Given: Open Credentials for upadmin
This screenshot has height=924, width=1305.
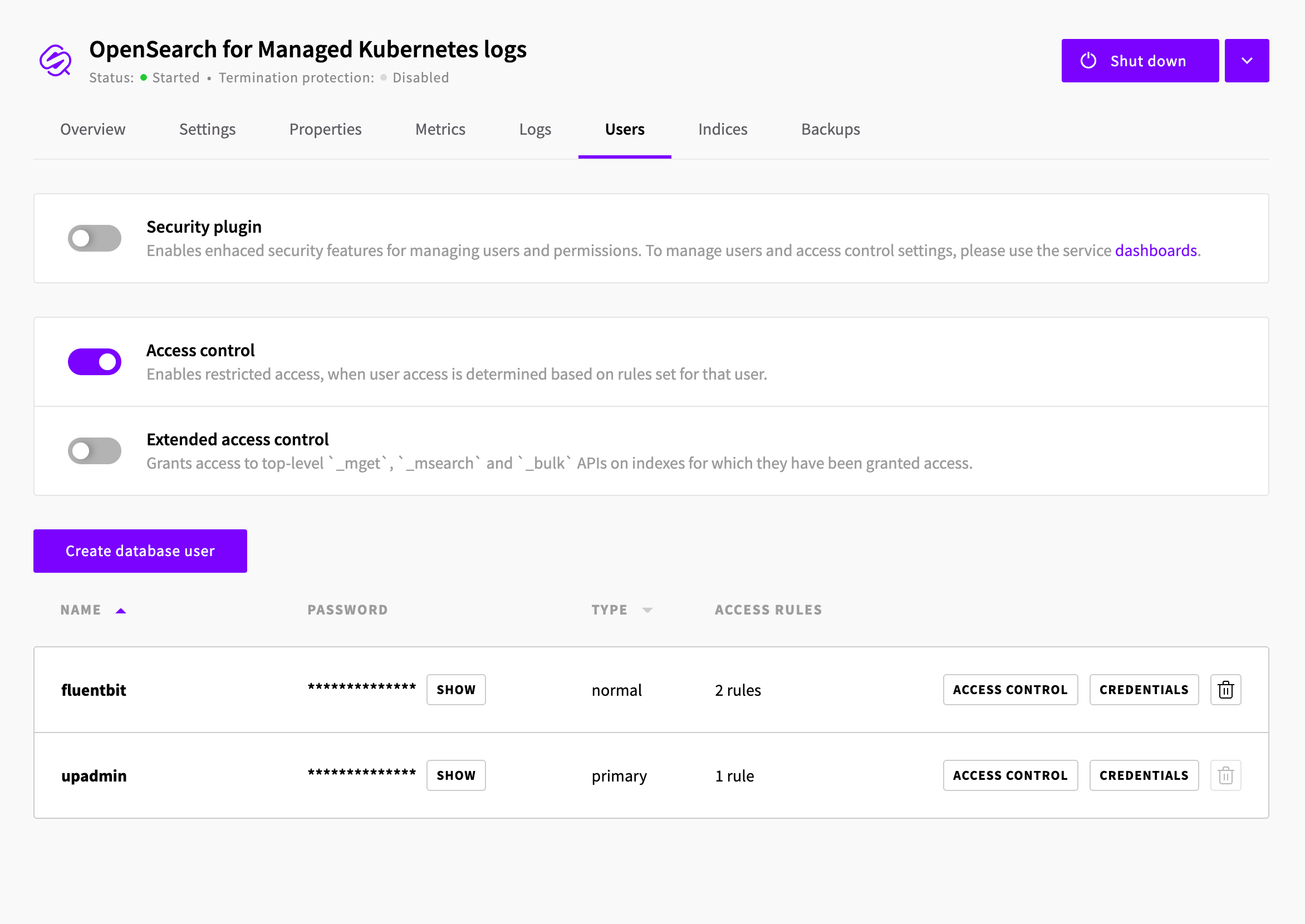Looking at the screenshot, I should [1144, 775].
